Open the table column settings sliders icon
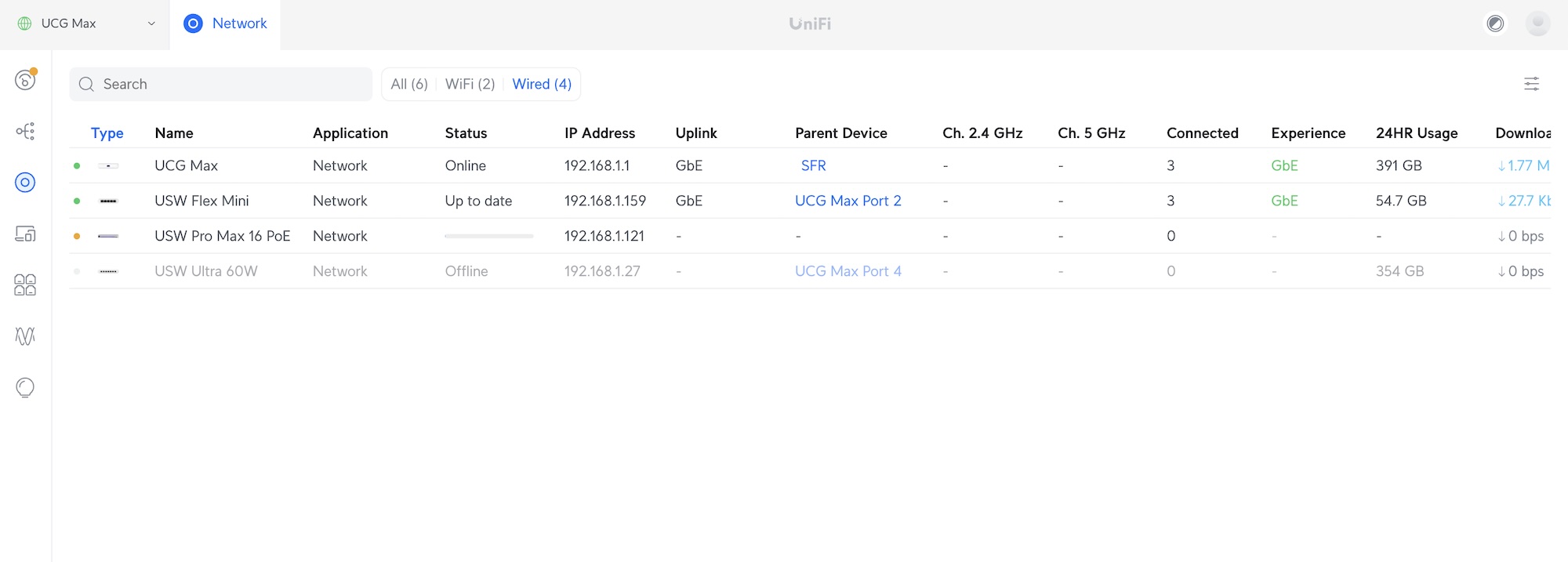 [x=1531, y=84]
